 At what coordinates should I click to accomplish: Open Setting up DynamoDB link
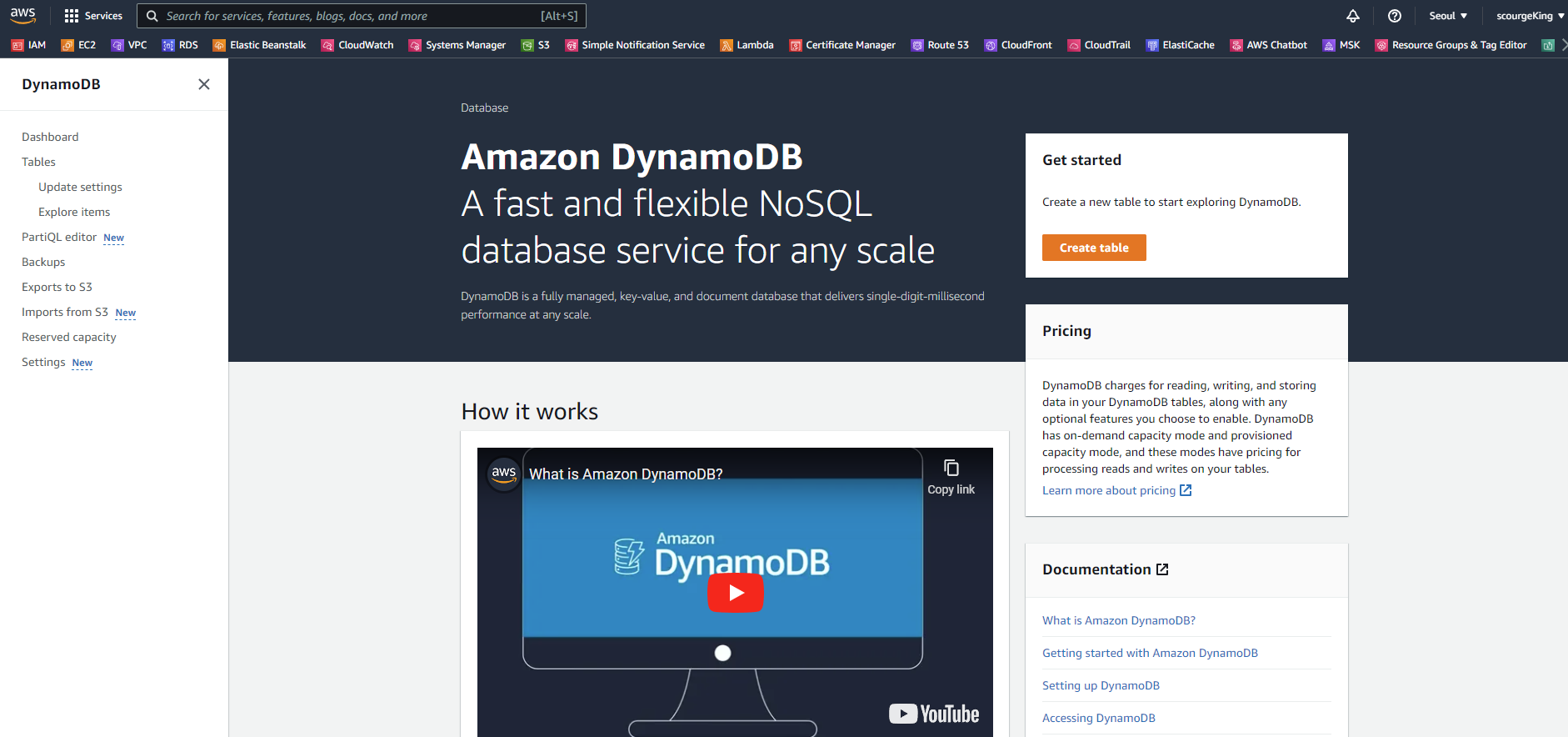(x=1101, y=685)
